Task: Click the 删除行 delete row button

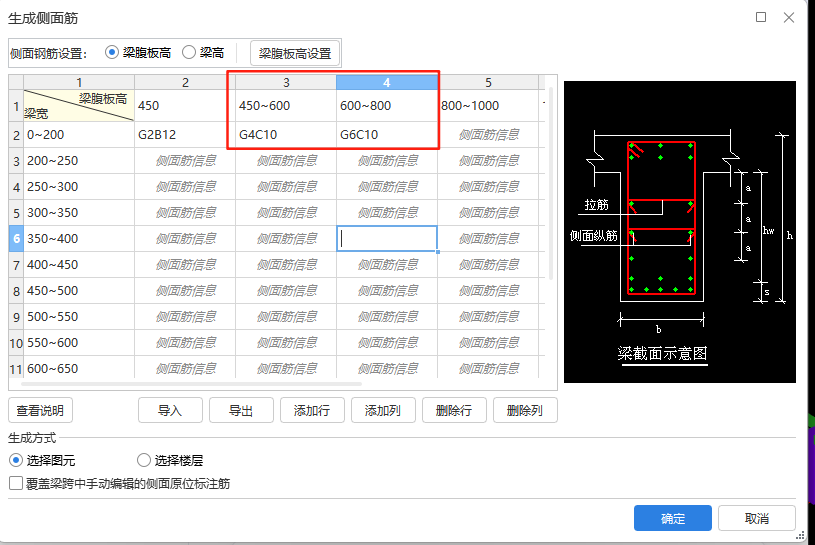Action: coord(454,410)
